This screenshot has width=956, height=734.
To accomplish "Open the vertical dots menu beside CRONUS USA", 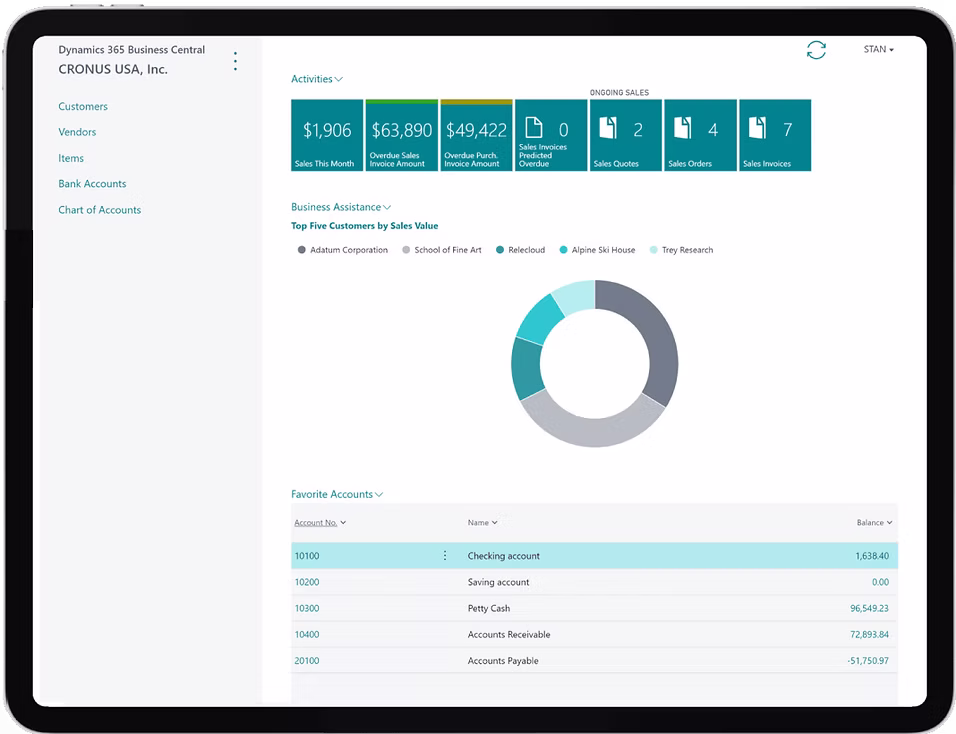I will (x=235, y=61).
